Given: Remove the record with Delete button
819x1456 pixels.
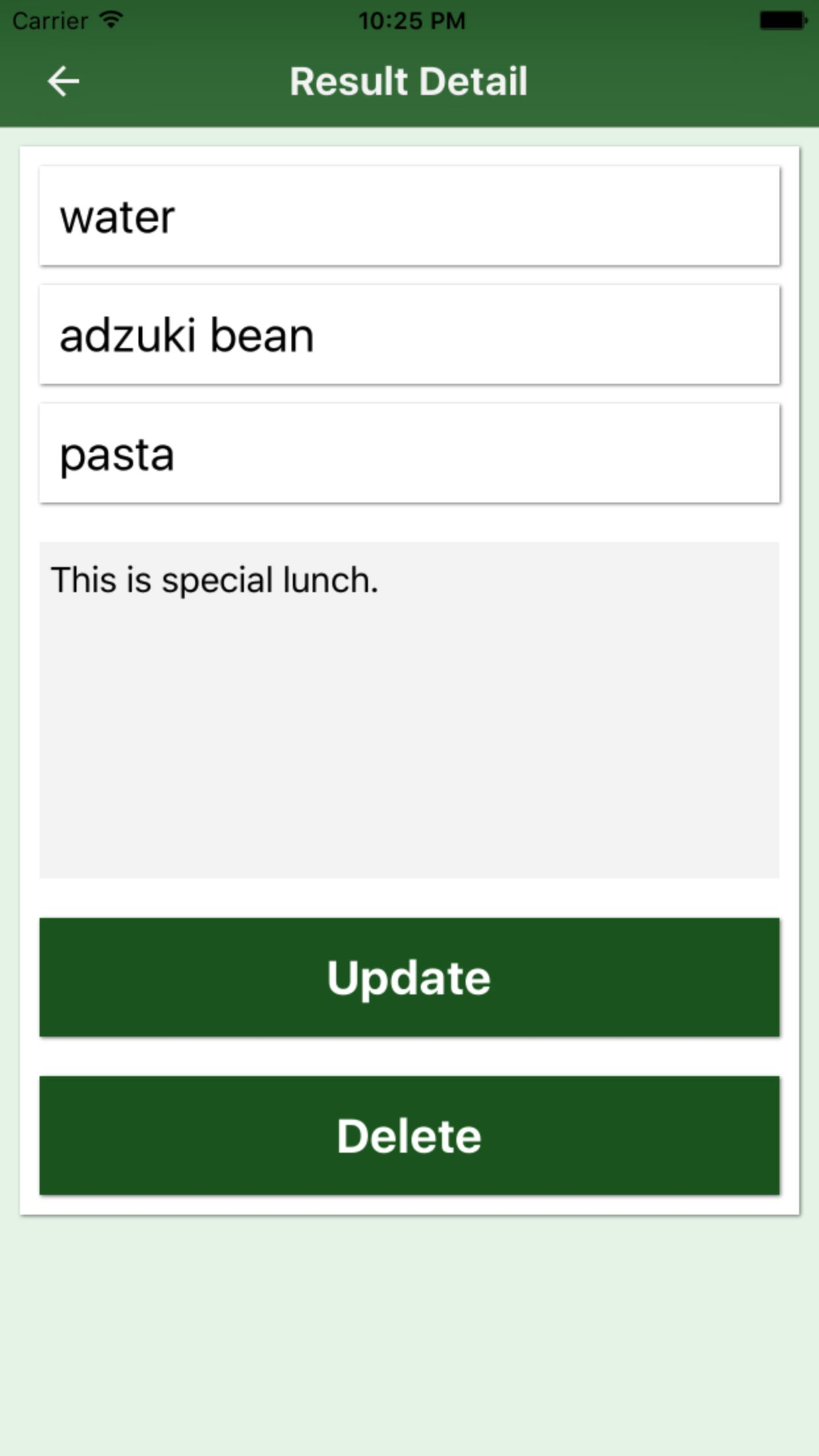Looking at the screenshot, I should pyautogui.click(x=409, y=1136).
